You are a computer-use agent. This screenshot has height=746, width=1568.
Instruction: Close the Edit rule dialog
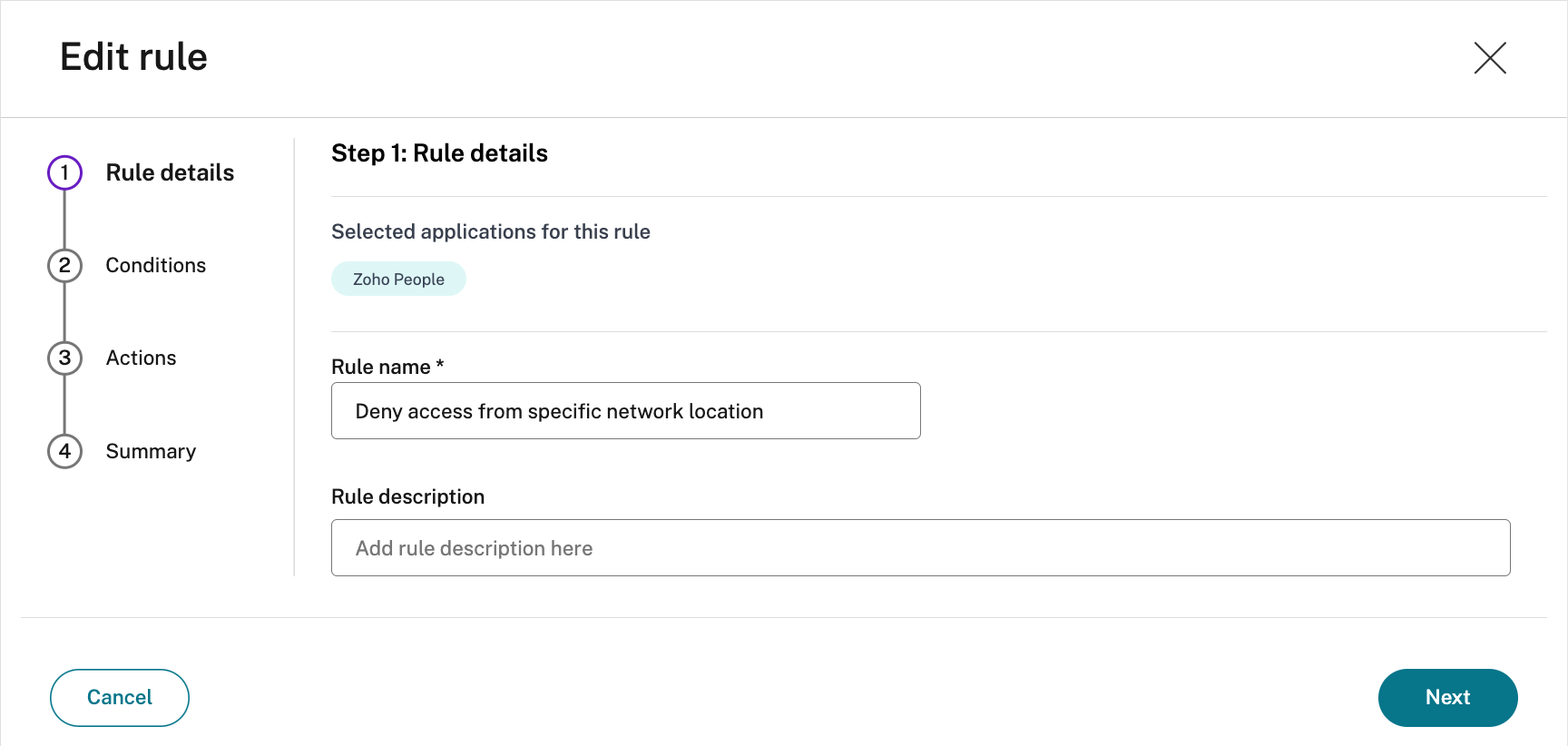pos(1489,58)
